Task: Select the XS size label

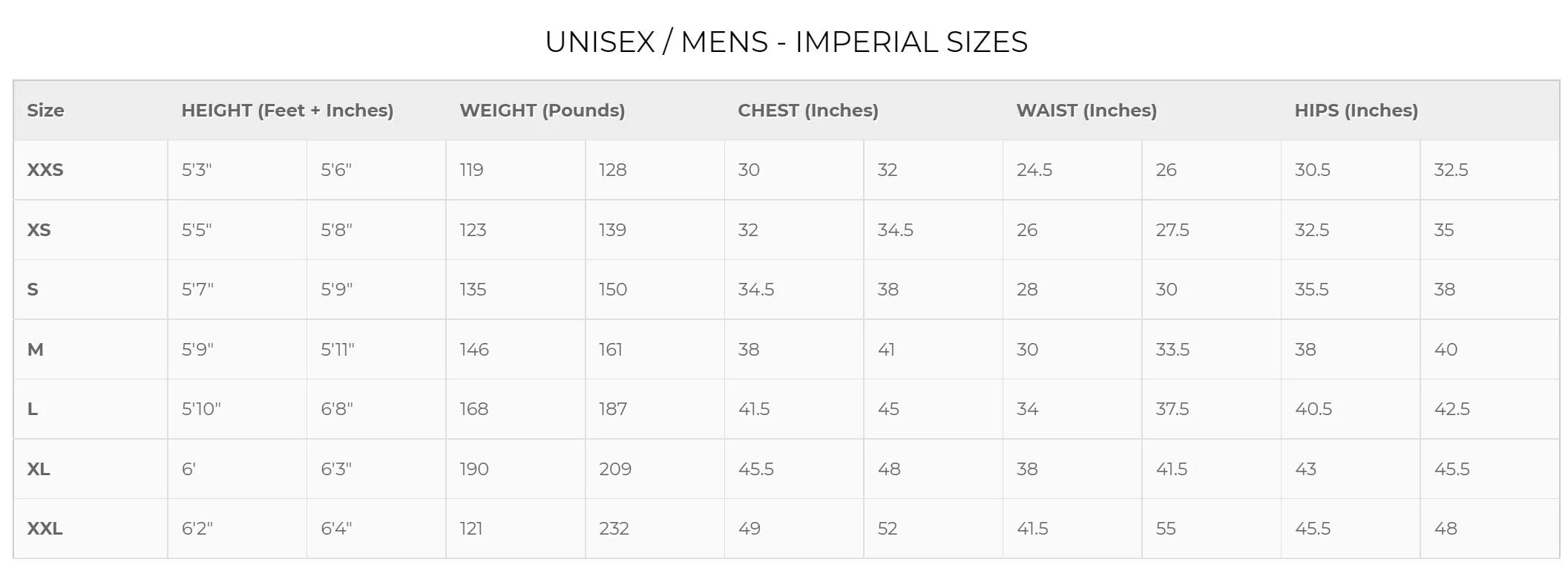Action: (x=39, y=230)
